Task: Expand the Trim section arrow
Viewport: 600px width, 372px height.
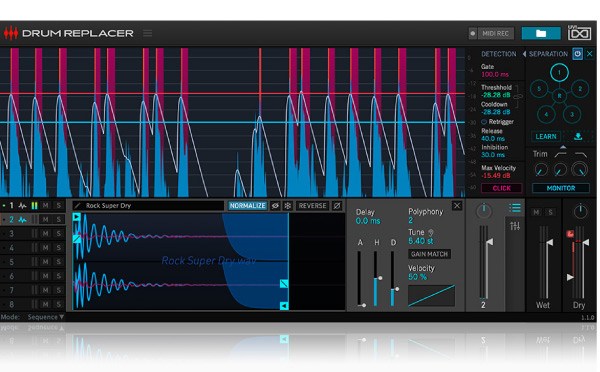Action: (x=563, y=147)
